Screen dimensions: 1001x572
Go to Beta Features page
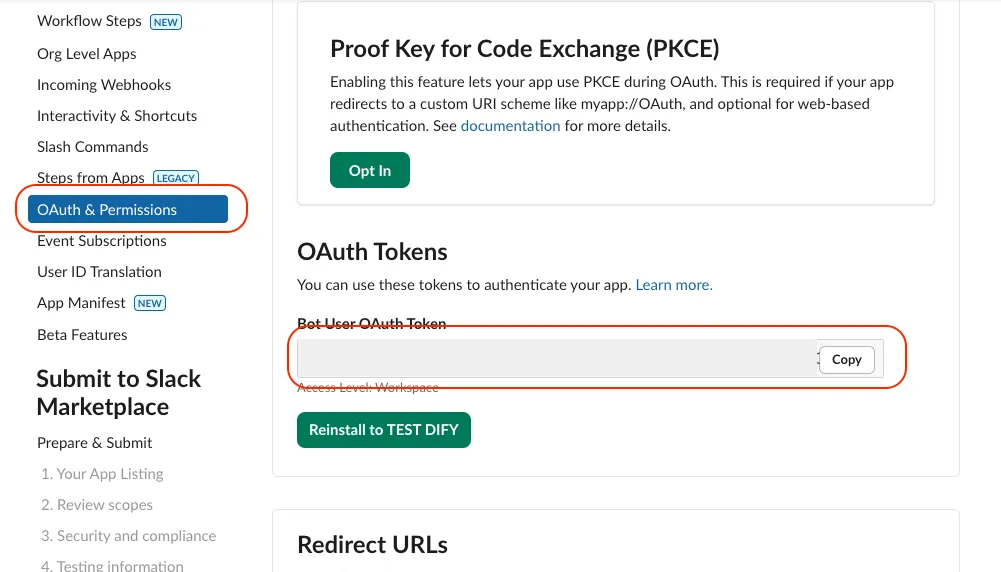coord(82,335)
